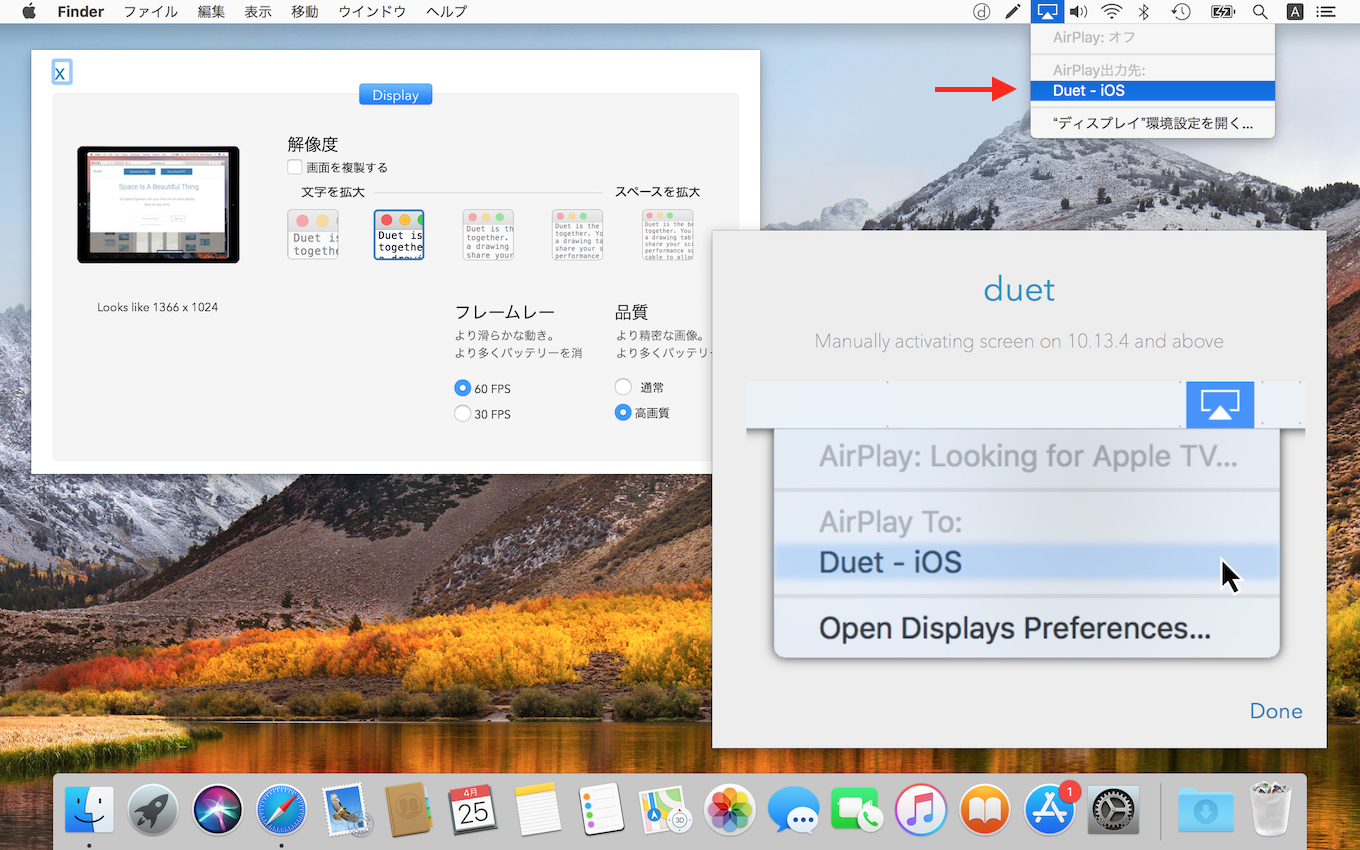
Task: Enable the 画面を複製する checkbox
Action: (295, 167)
